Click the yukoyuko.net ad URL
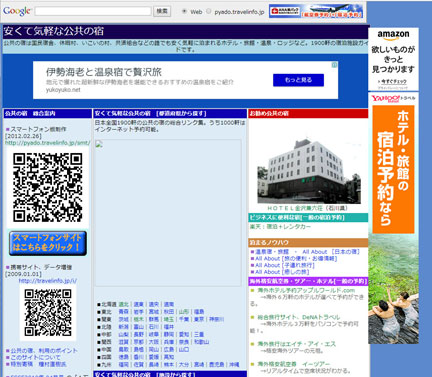 click(x=63, y=90)
